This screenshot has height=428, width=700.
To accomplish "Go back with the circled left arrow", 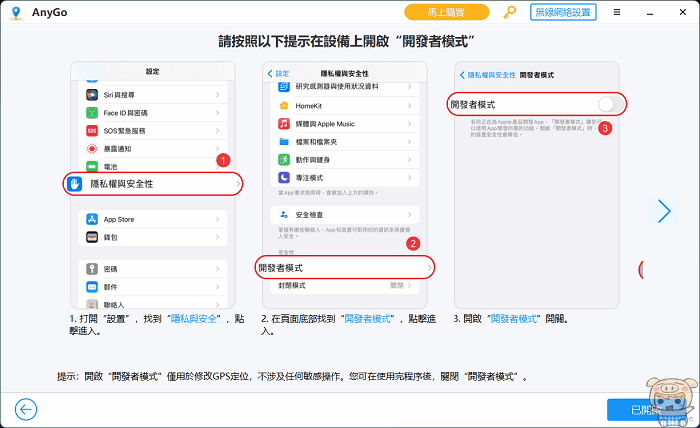I will point(26,409).
